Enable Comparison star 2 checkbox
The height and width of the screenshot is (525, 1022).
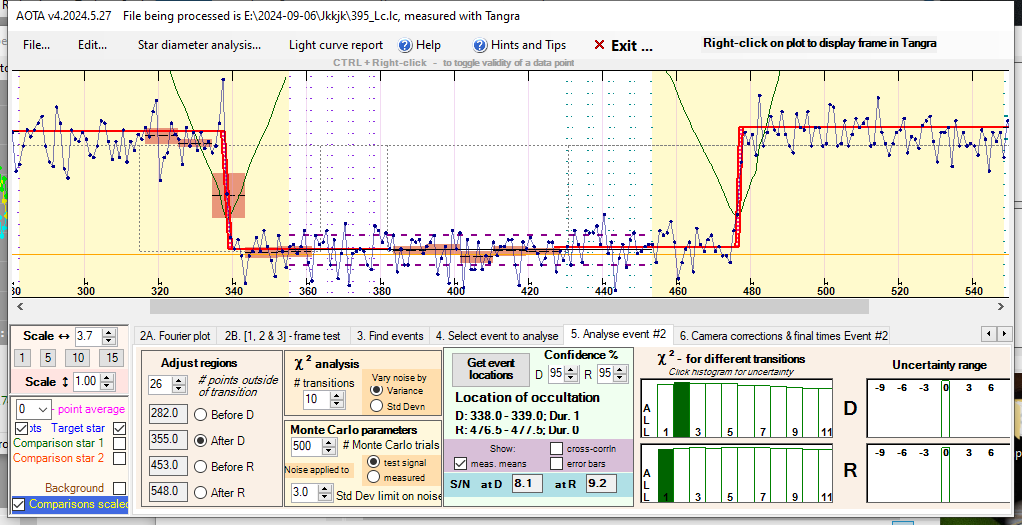[119, 458]
